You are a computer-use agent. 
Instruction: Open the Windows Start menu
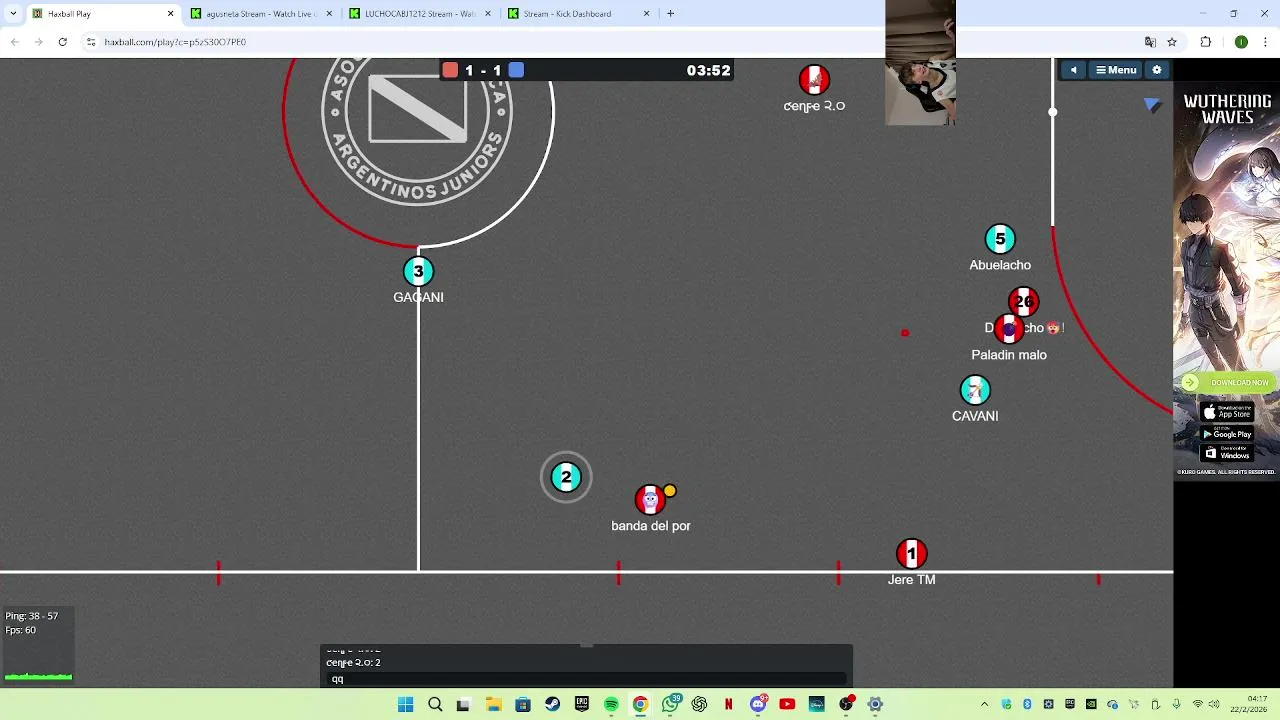pyautogui.click(x=405, y=704)
